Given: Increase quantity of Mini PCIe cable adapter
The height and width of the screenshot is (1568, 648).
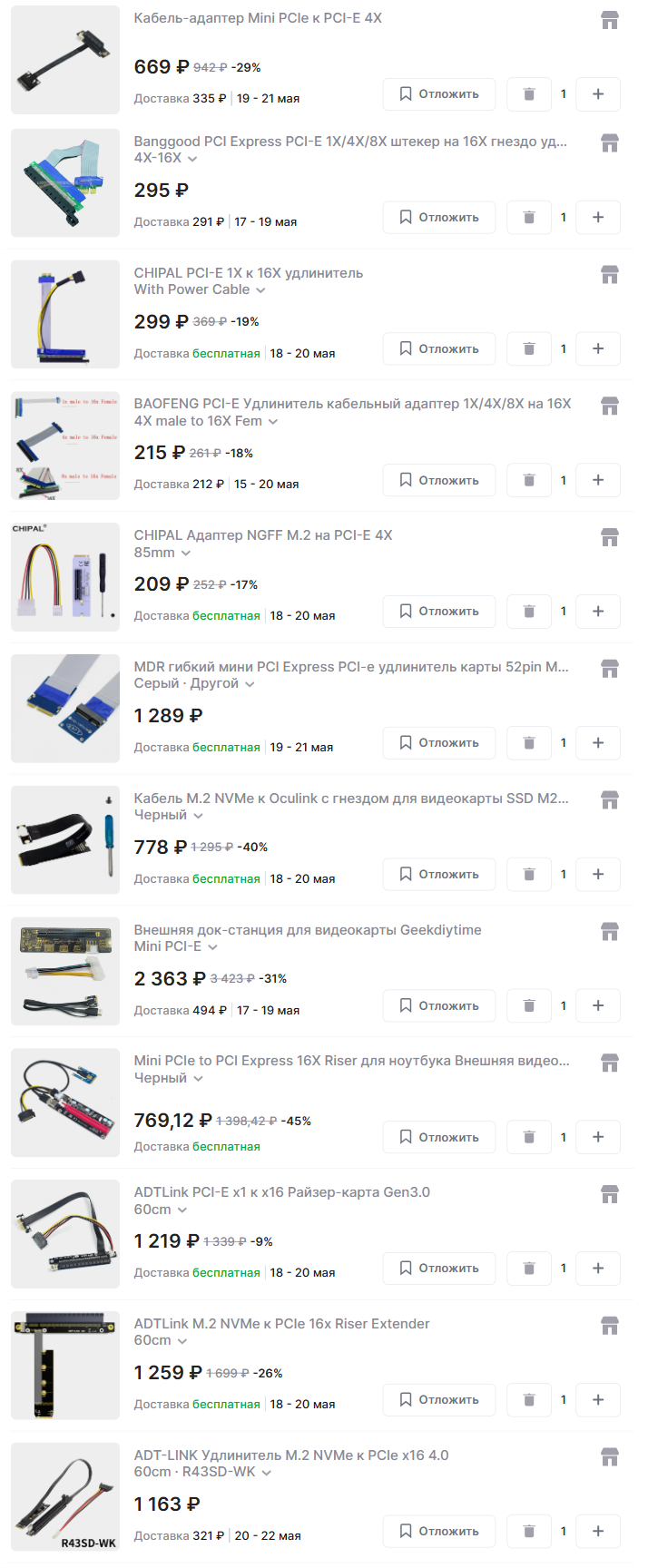Looking at the screenshot, I should coord(598,94).
